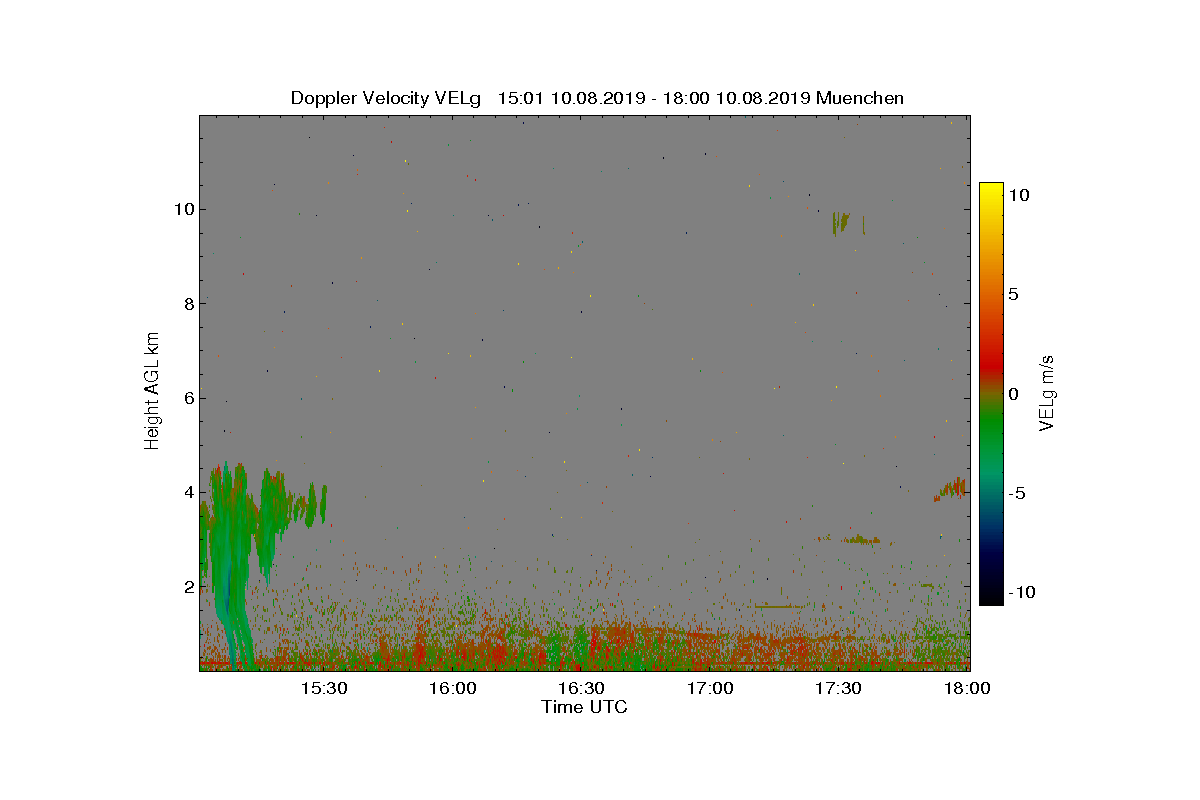
Task: Click the "Height AGL km" axis label
Action: click(x=152, y=391)
